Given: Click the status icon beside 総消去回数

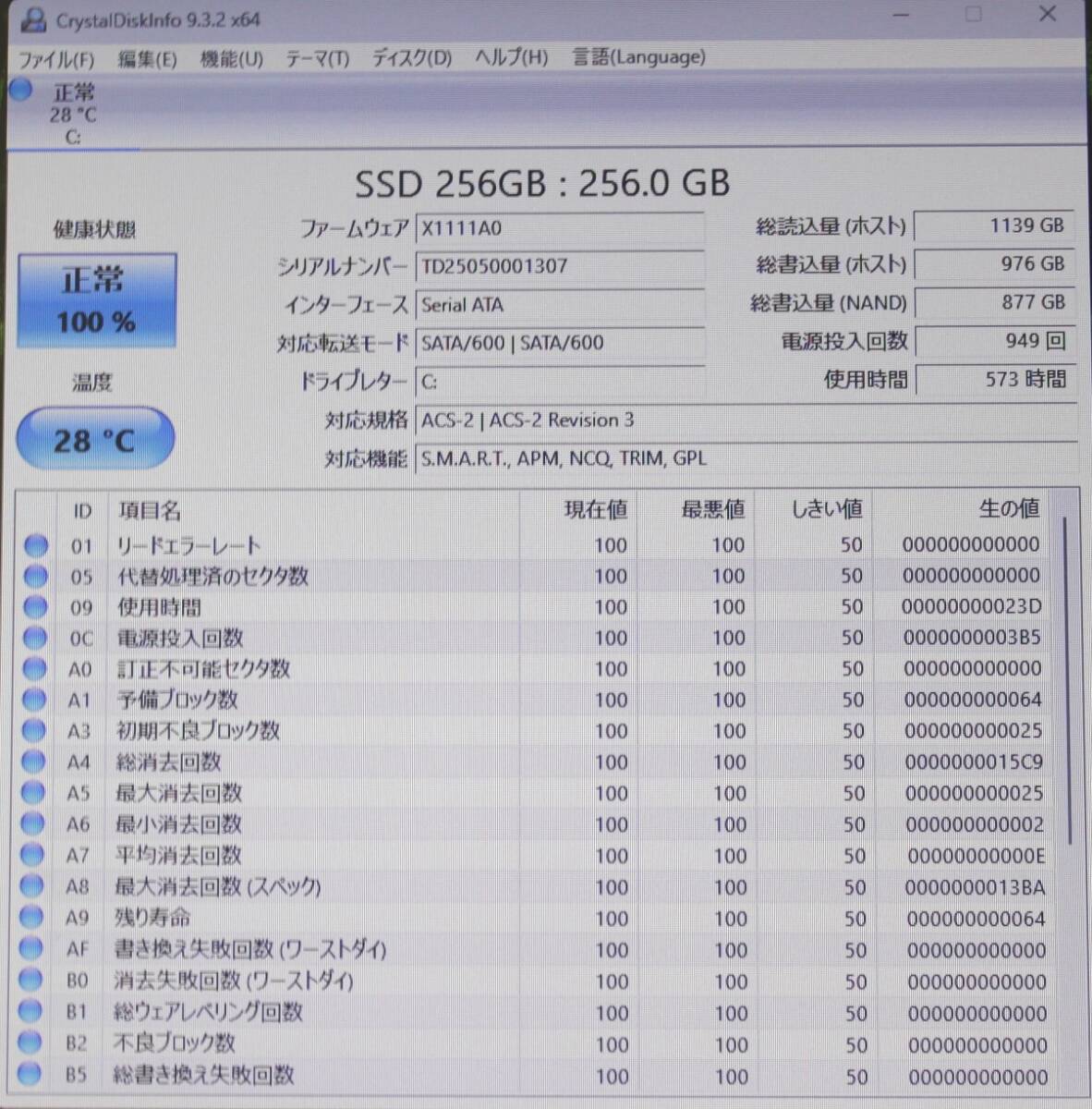Looking at the screenshot, I should click(35, 762).
